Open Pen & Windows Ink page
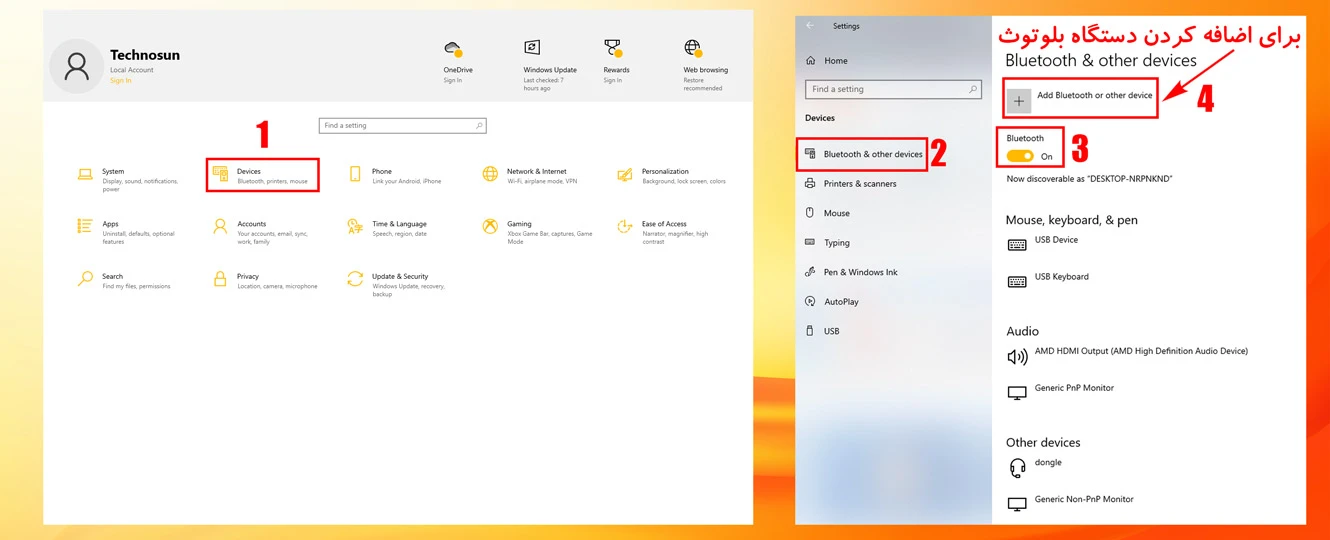The width and height of the screenshot is (1330, 540). (x=861, y=272)
